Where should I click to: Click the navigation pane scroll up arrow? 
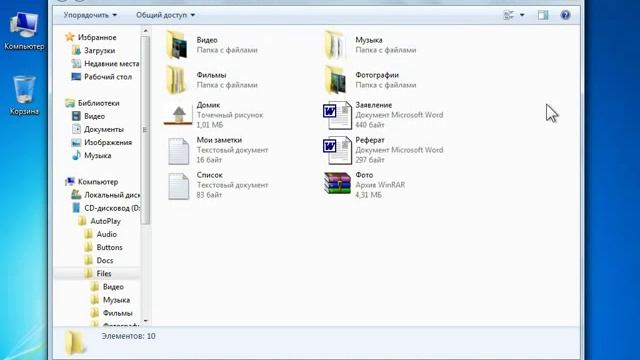[145, 31]
